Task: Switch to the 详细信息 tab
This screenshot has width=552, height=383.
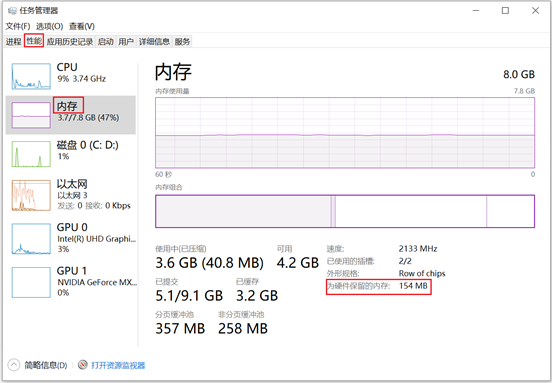Action: coord(154,42)
